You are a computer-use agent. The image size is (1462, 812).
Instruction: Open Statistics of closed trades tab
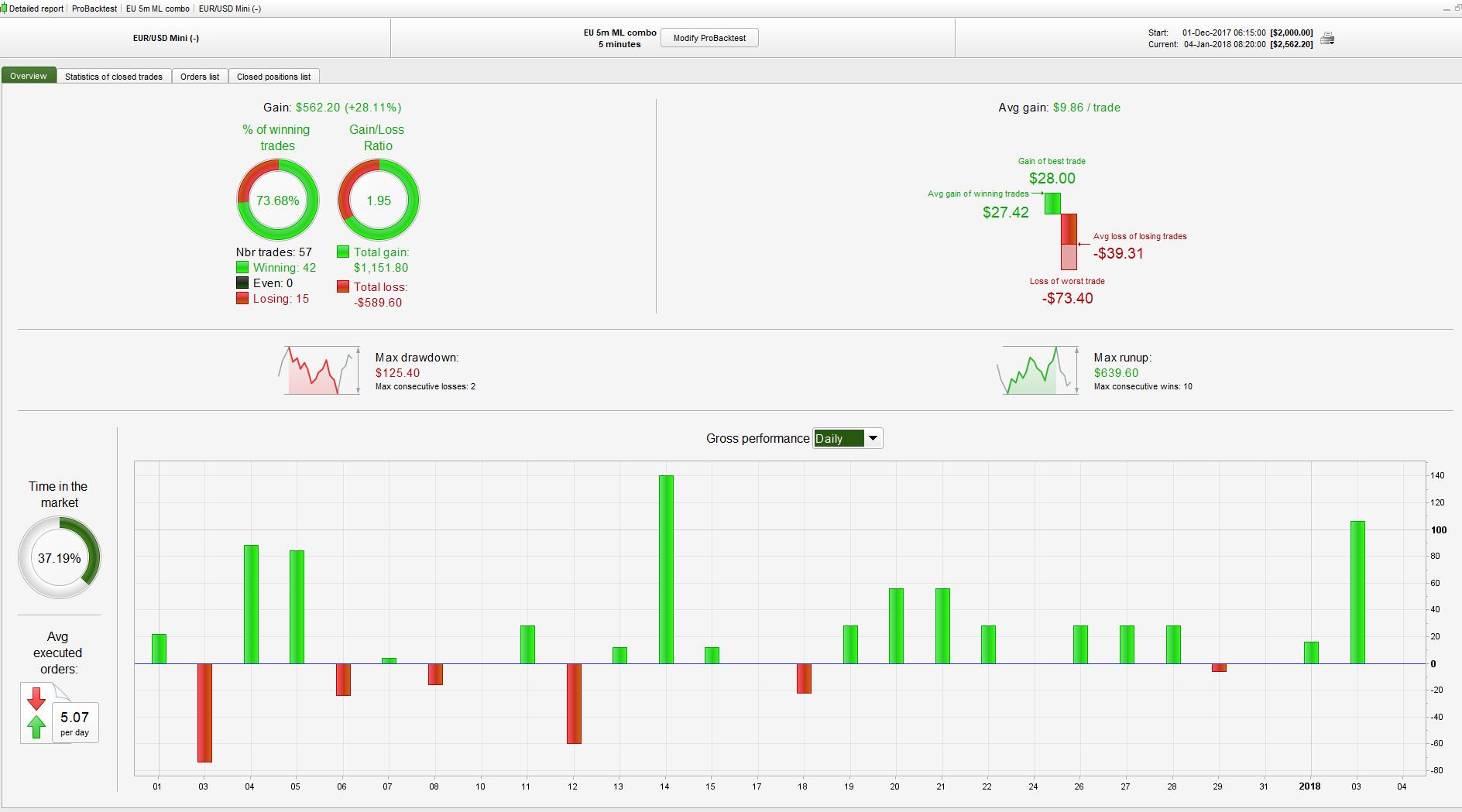[114, 77]
